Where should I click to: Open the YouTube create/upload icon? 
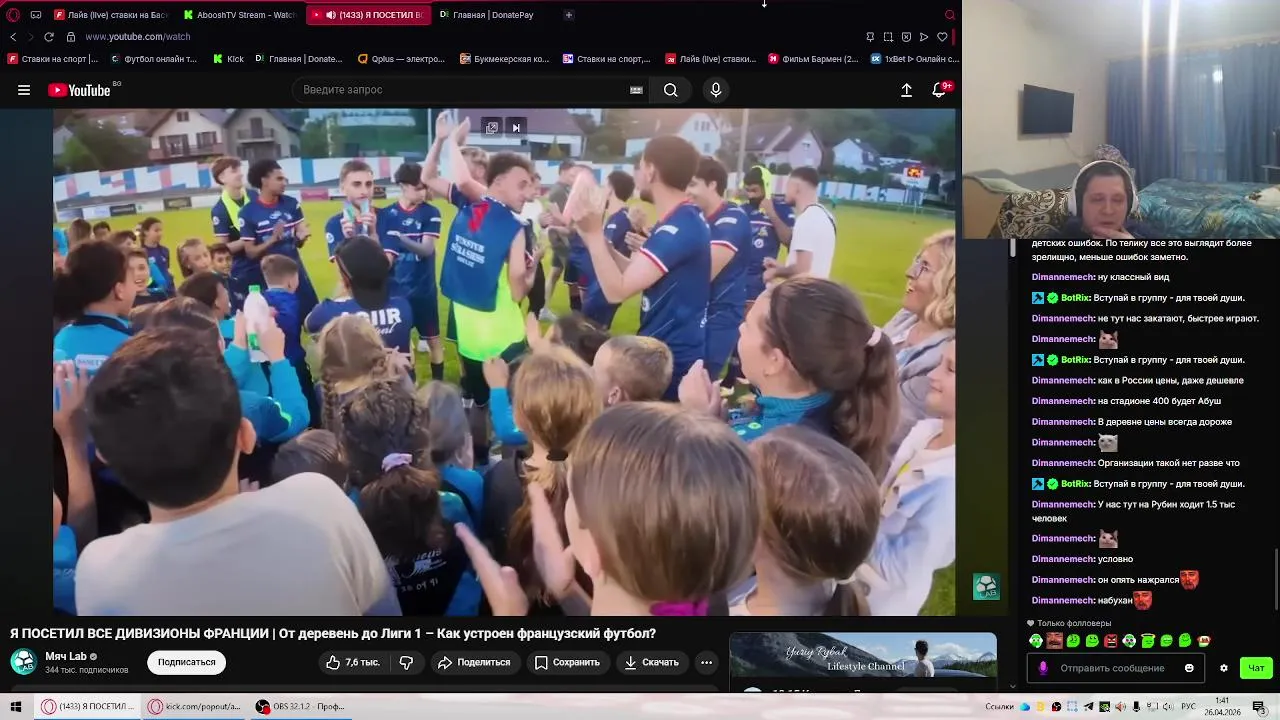coord(906,90)
